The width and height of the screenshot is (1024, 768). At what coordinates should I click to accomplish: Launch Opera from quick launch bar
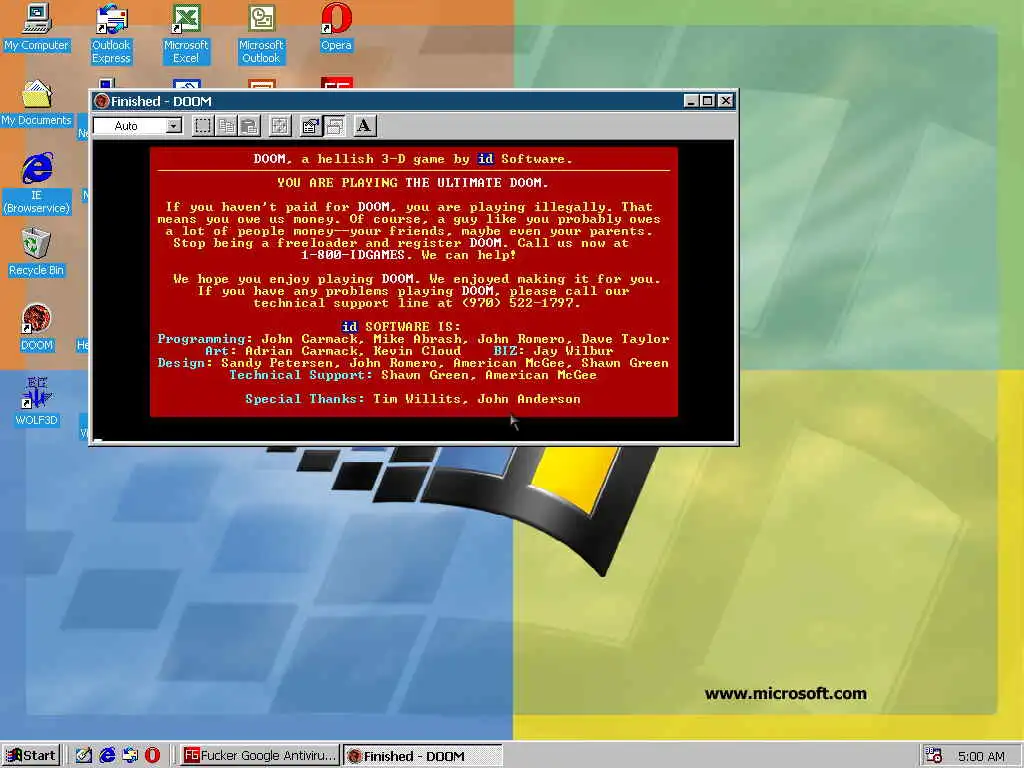[152, 756]
